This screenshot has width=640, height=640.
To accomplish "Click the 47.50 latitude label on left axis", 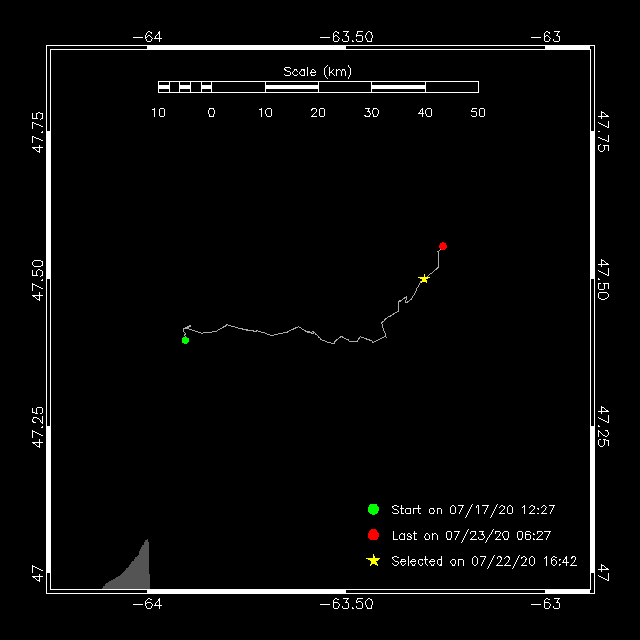I will [x=38, y=279].
